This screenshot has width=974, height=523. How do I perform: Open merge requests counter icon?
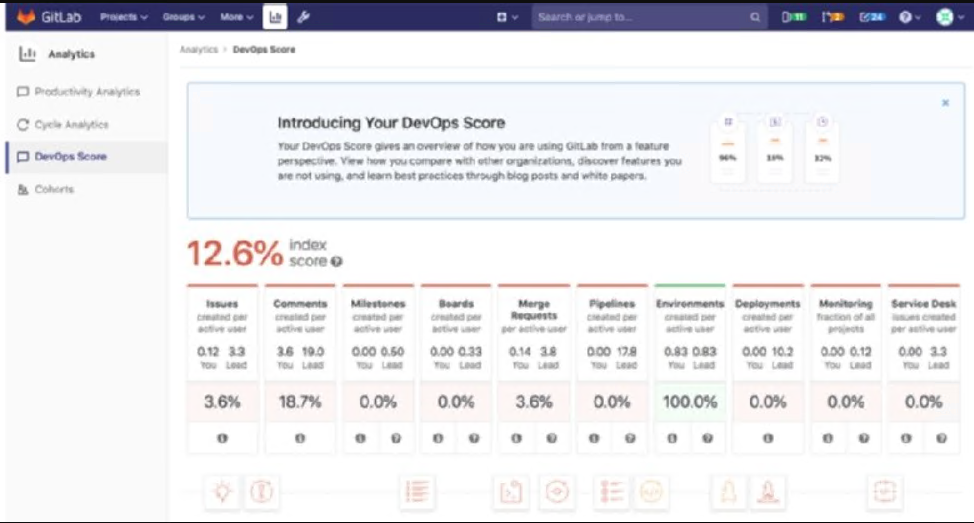coord(832,17)
